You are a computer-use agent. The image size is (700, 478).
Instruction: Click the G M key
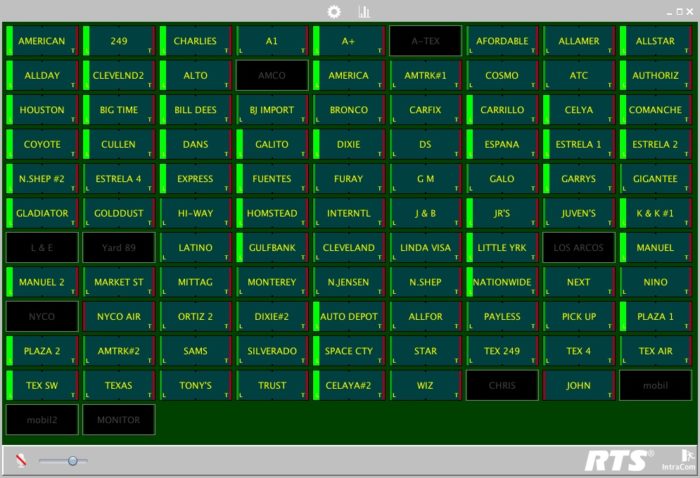pos(425,179)
